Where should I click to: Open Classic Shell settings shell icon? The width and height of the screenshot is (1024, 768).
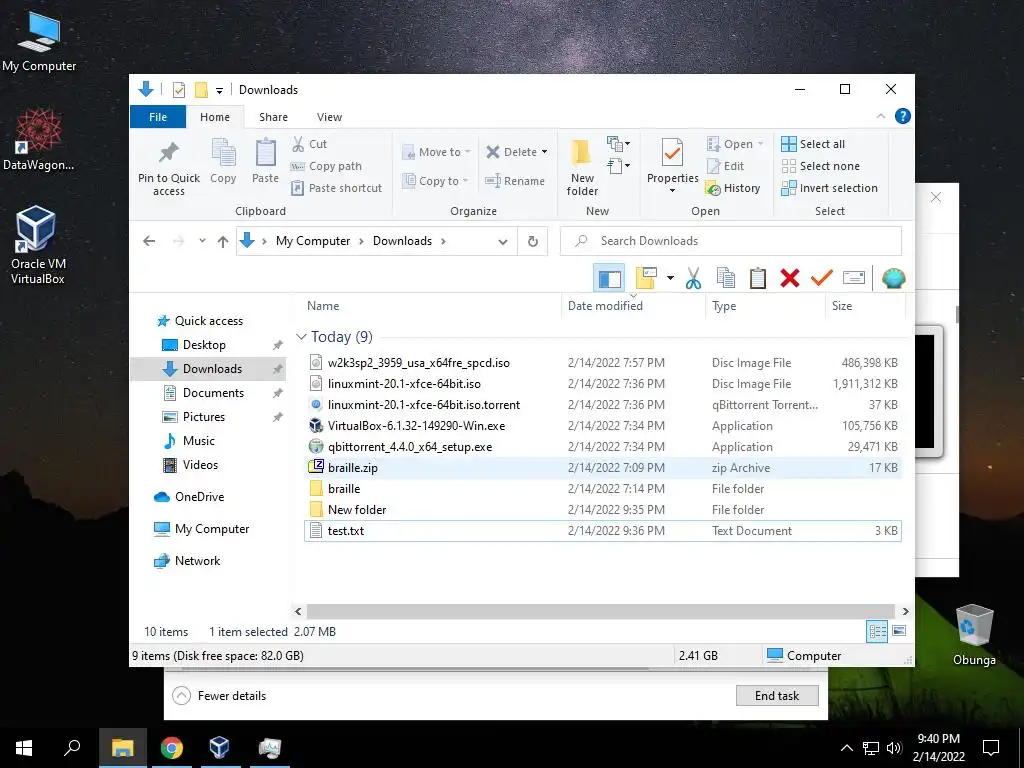[893, 278]
